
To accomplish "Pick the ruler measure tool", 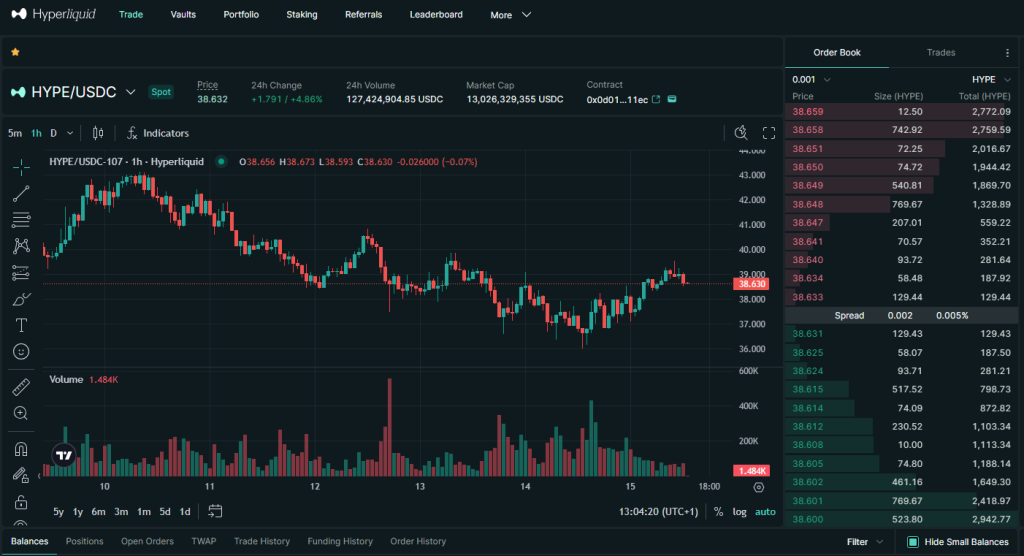I will 21,387.
